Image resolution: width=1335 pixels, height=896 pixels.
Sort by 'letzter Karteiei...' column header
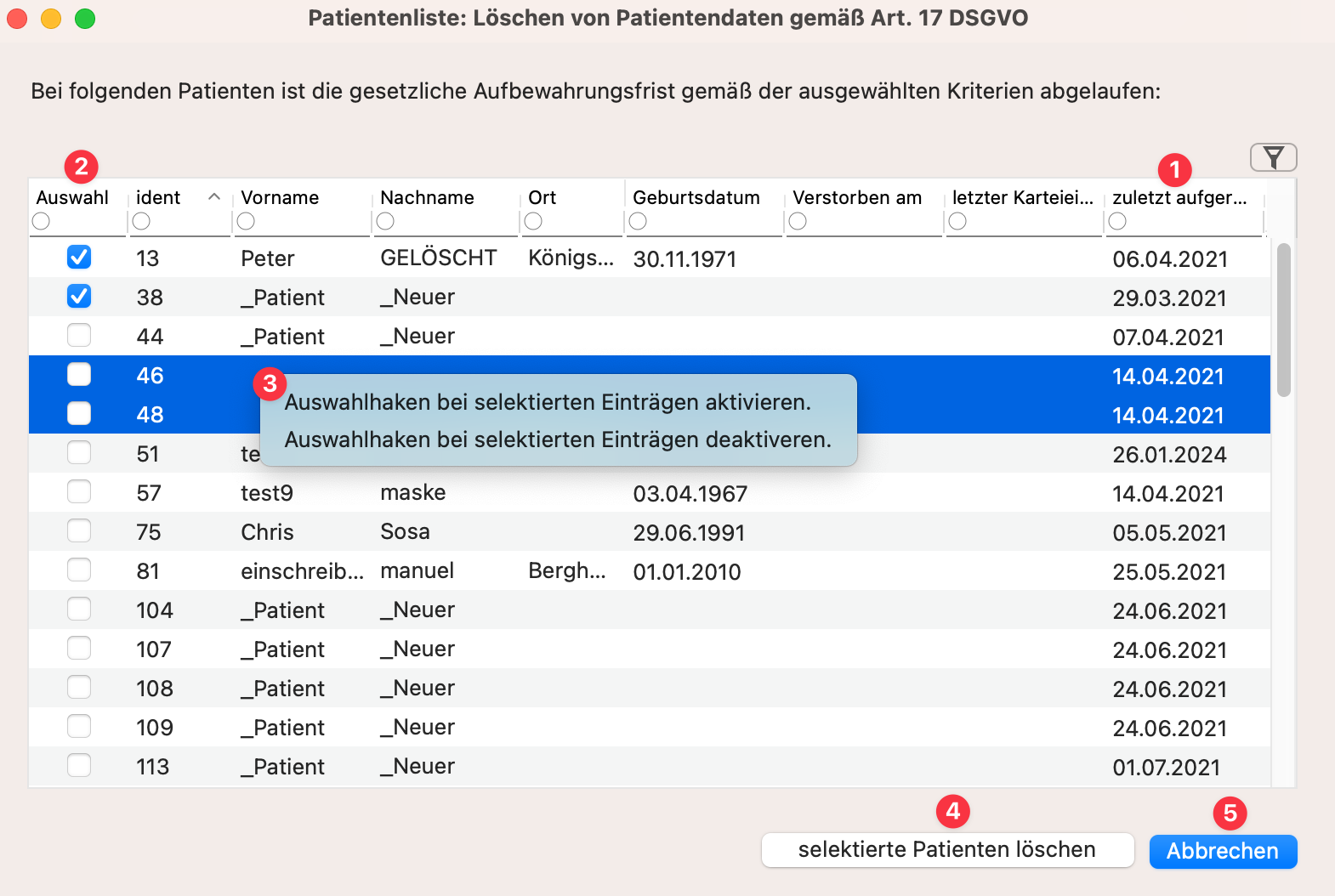1023,197
